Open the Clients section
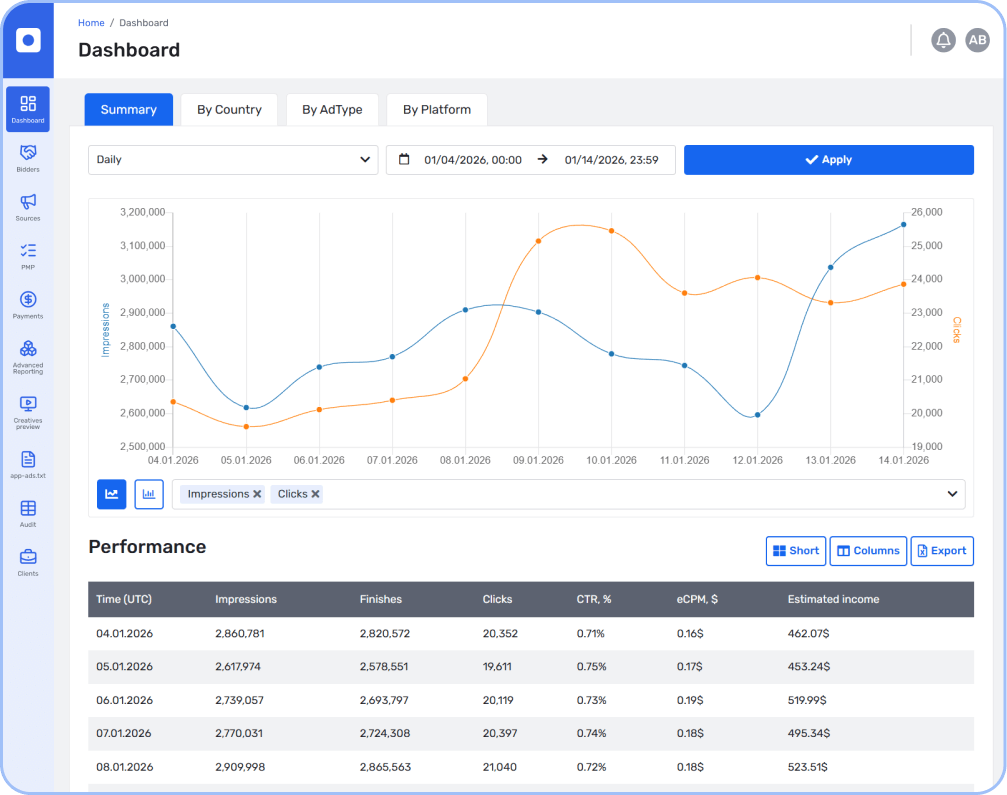This screenshot has height=795, width=1007. (x=27, y=560)
